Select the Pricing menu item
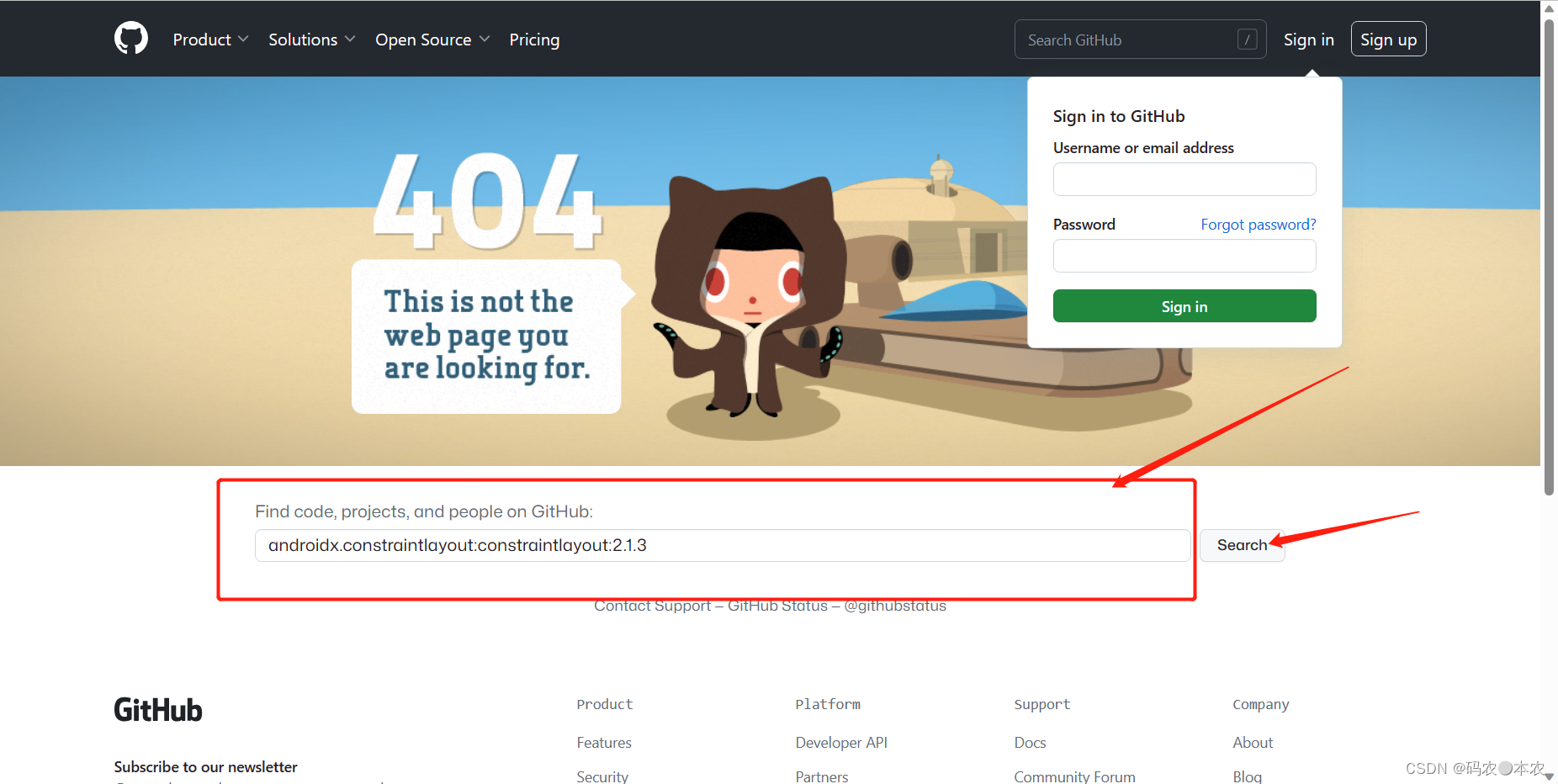The width and height of the screenshot is (1558, 784). point(534,39)
